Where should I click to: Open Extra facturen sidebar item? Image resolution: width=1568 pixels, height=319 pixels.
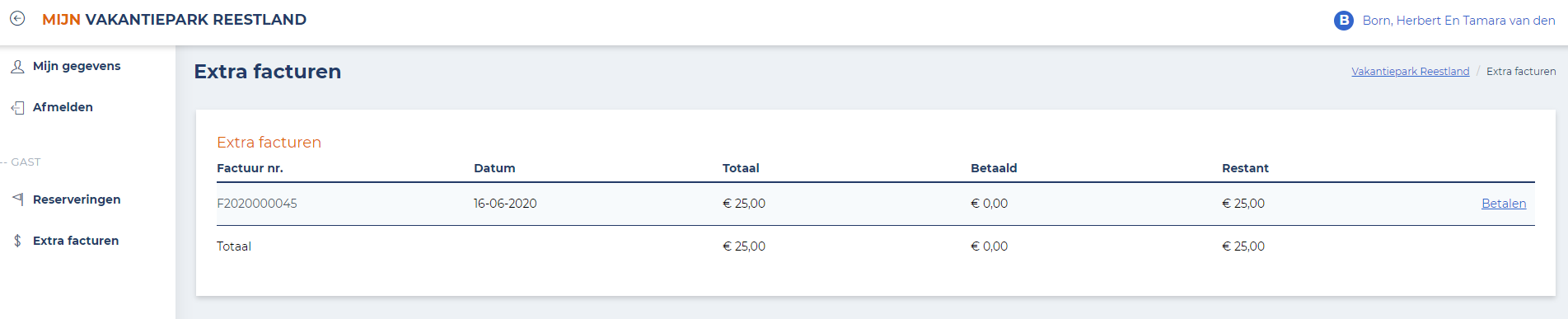click(x=76, y=241)
